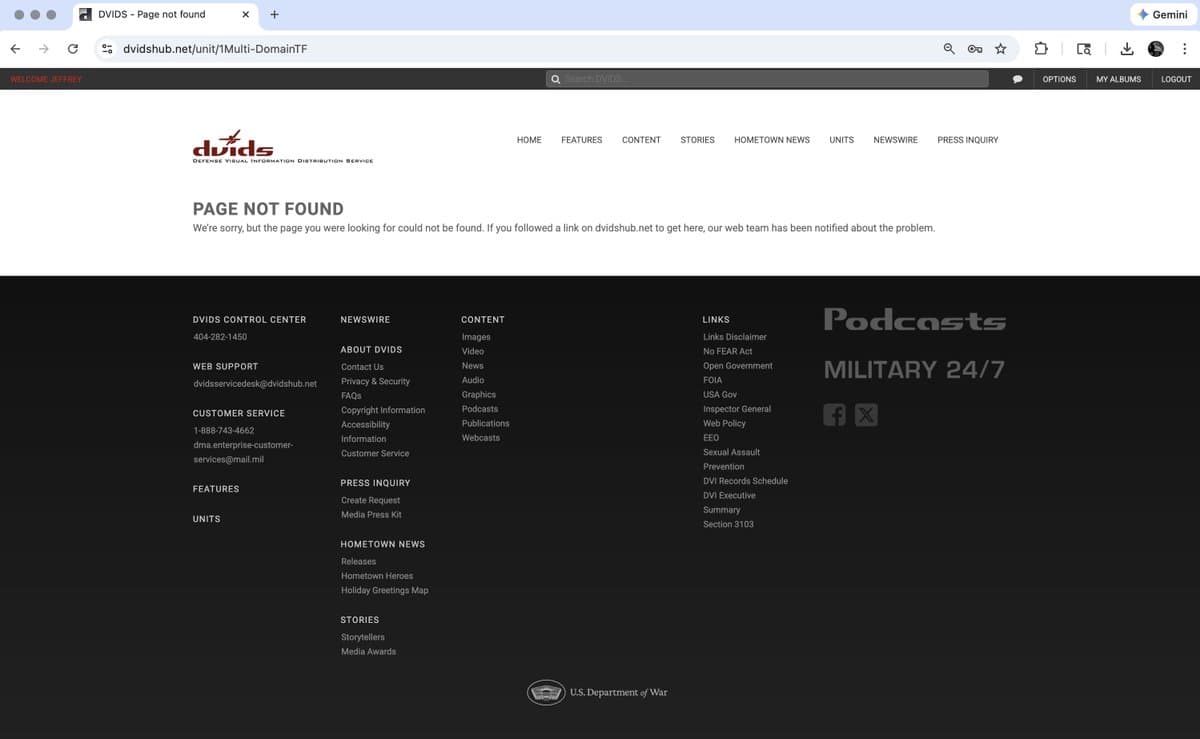This screenshot has height=739, width=1200.
Task: Open the Privacy & Security footer link
Action: (x=375, y=381)
